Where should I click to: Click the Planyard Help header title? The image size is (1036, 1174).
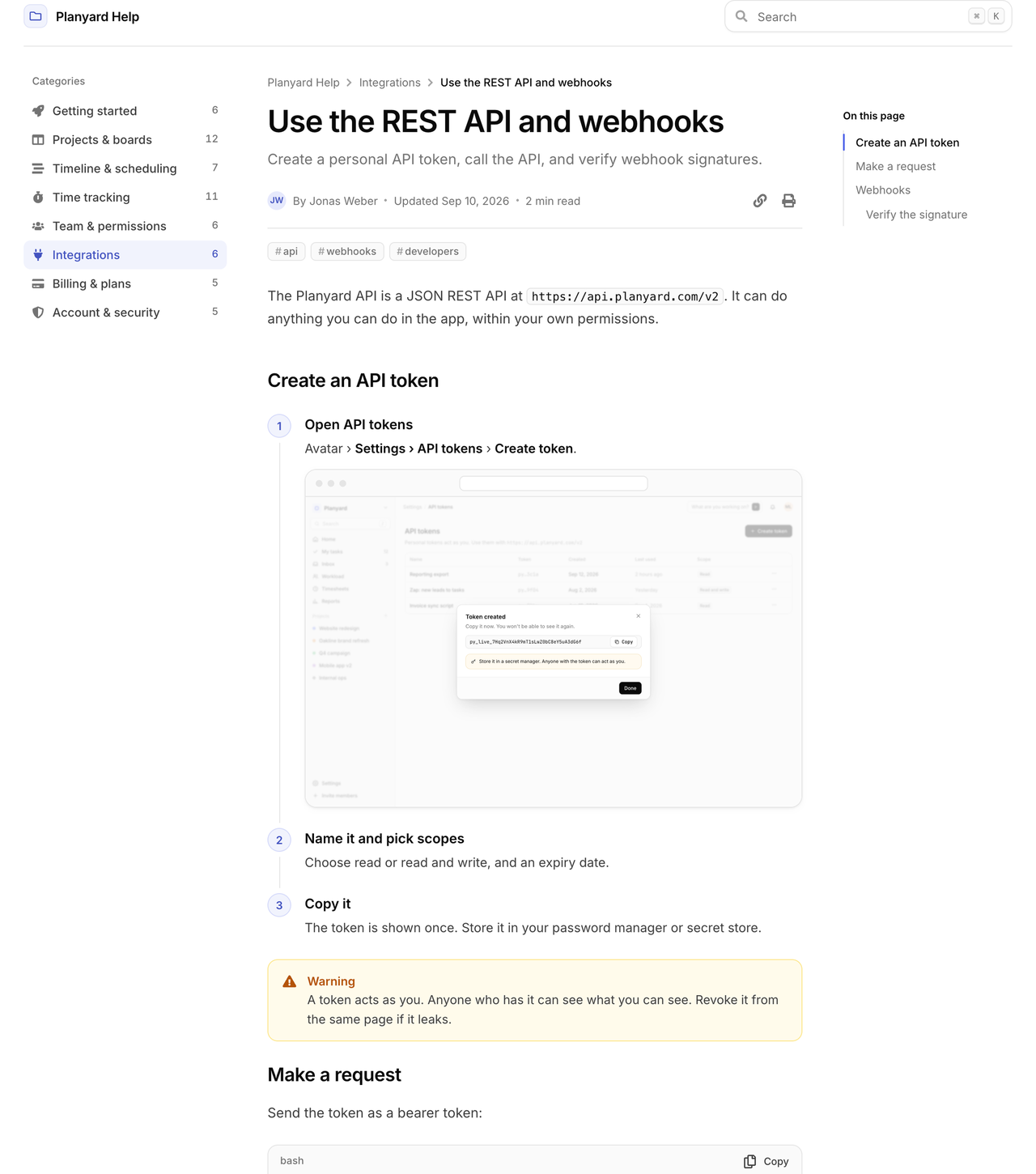pyautogui.click(x=97, y=16)
